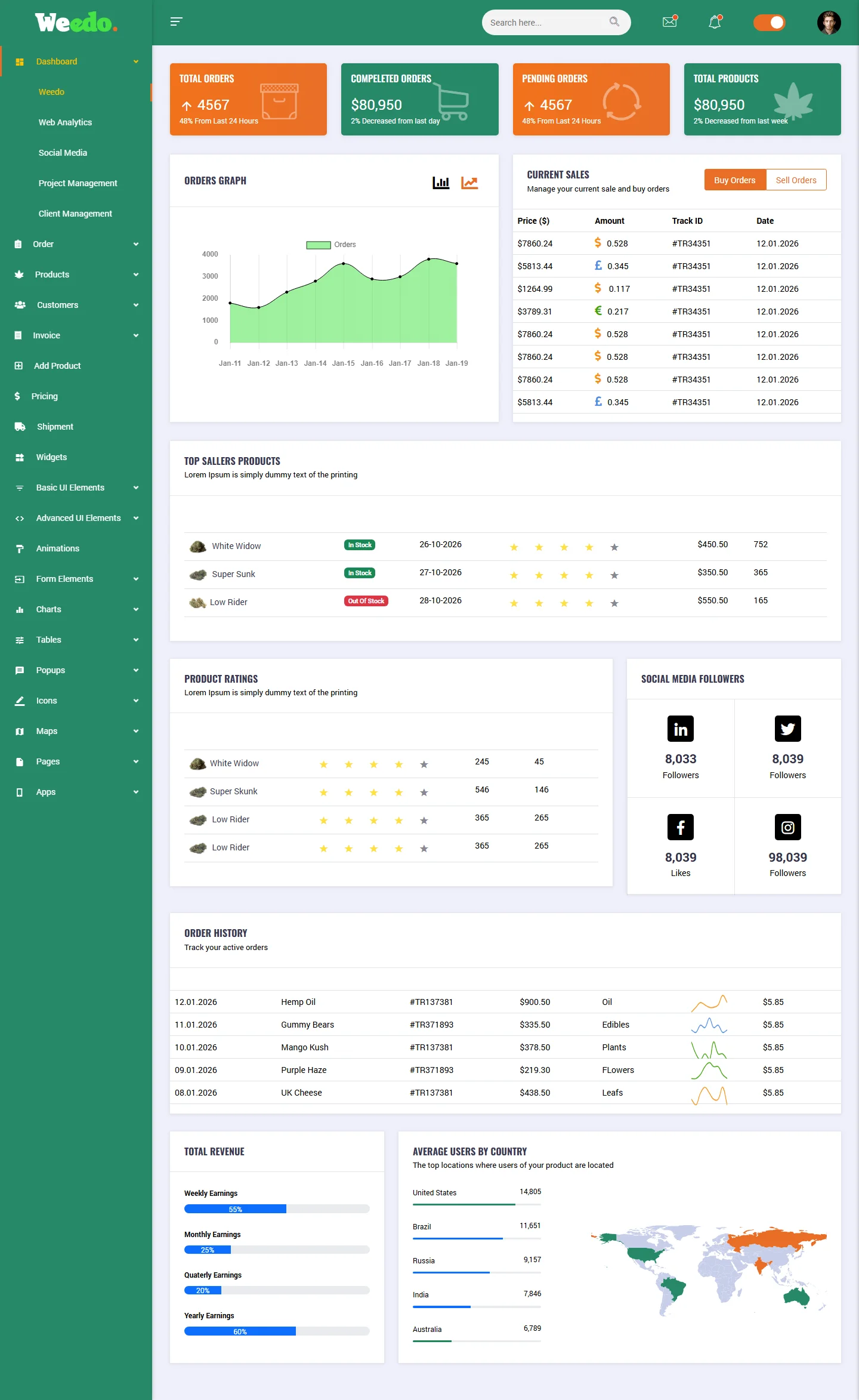
Task: Click the Customers people icon
Action: (20, 305)
